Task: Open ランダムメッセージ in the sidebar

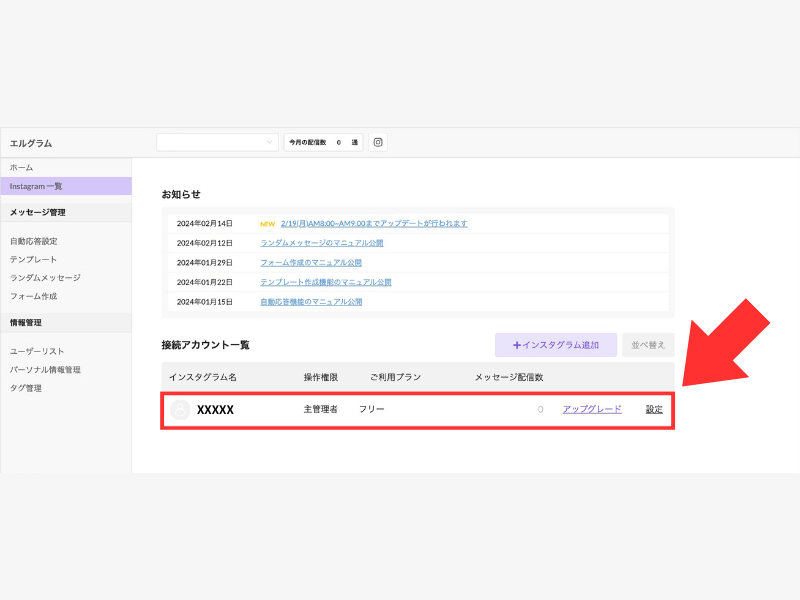Action: click(45, 278)
